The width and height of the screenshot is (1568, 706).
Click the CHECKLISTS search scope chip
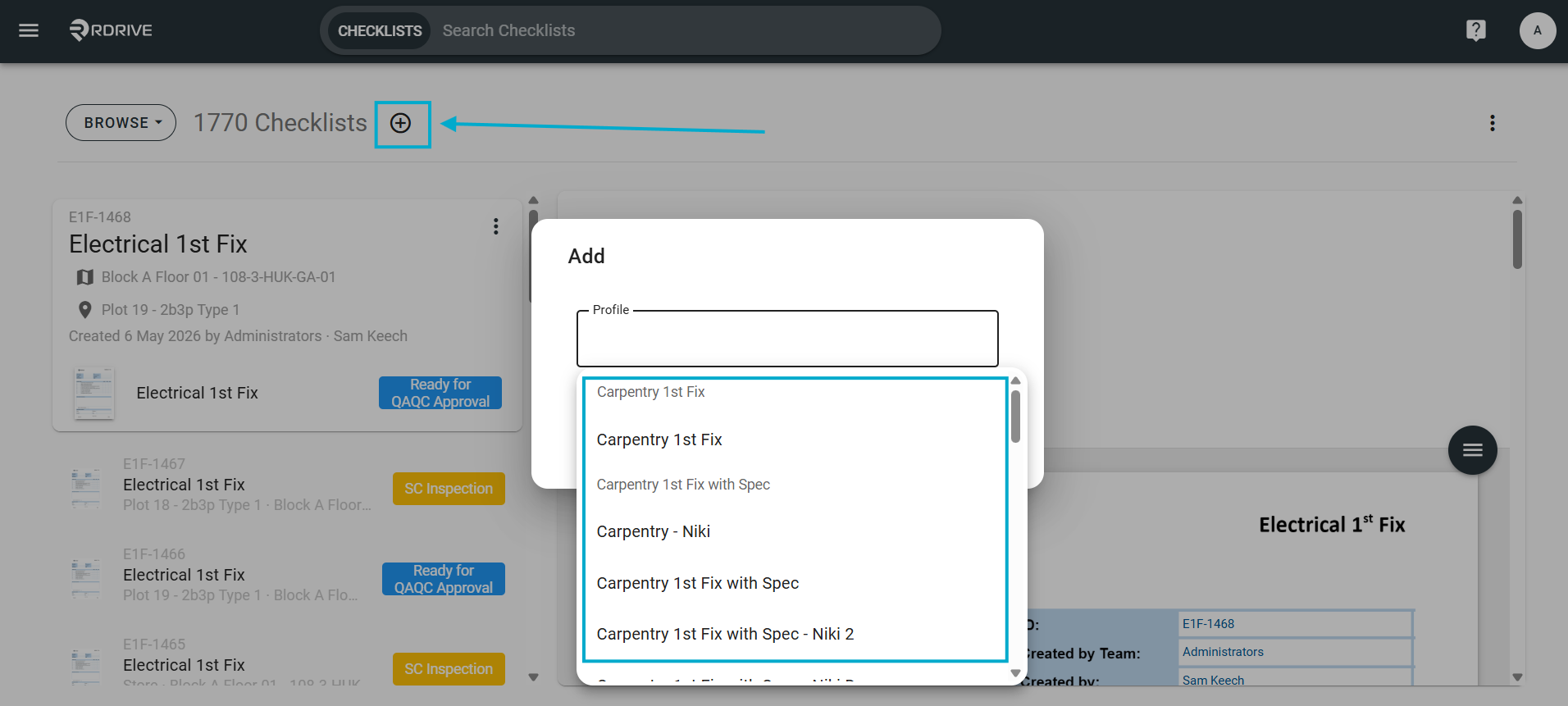380,30
